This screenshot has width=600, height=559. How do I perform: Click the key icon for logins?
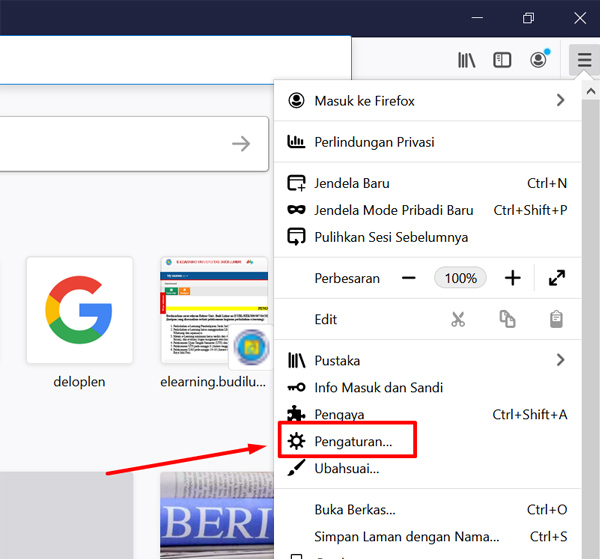tap(296, 388)
